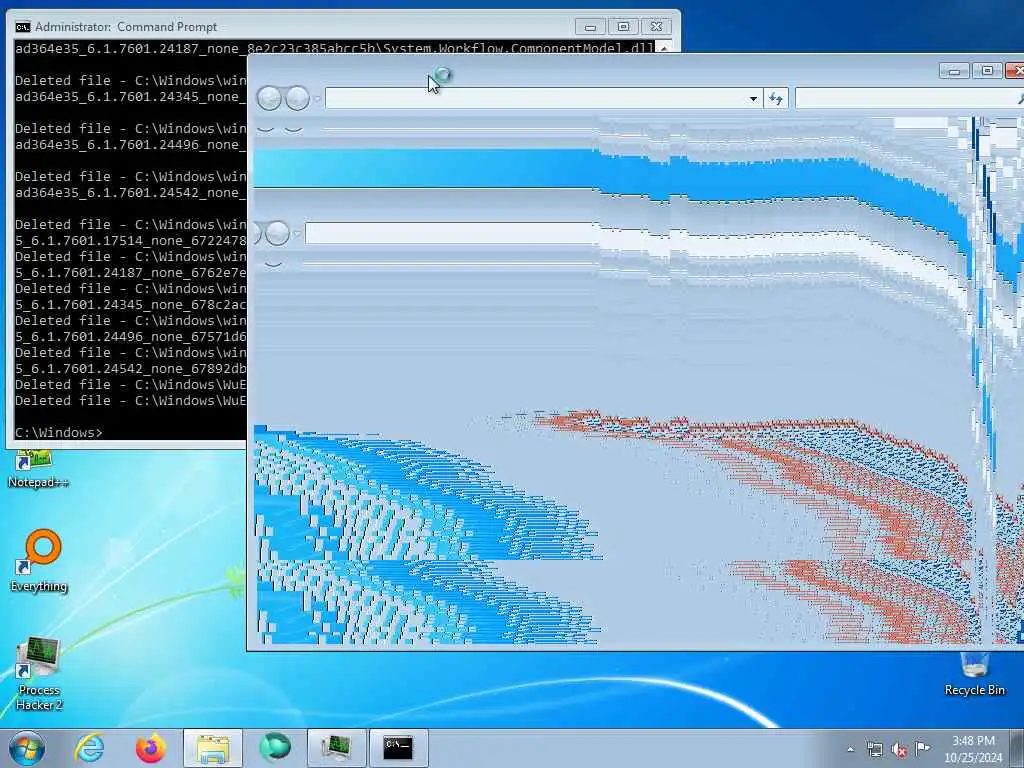Open Firefox from the taskbar
Viewport: 1024px width, 768px height.
tap(151, 748)
